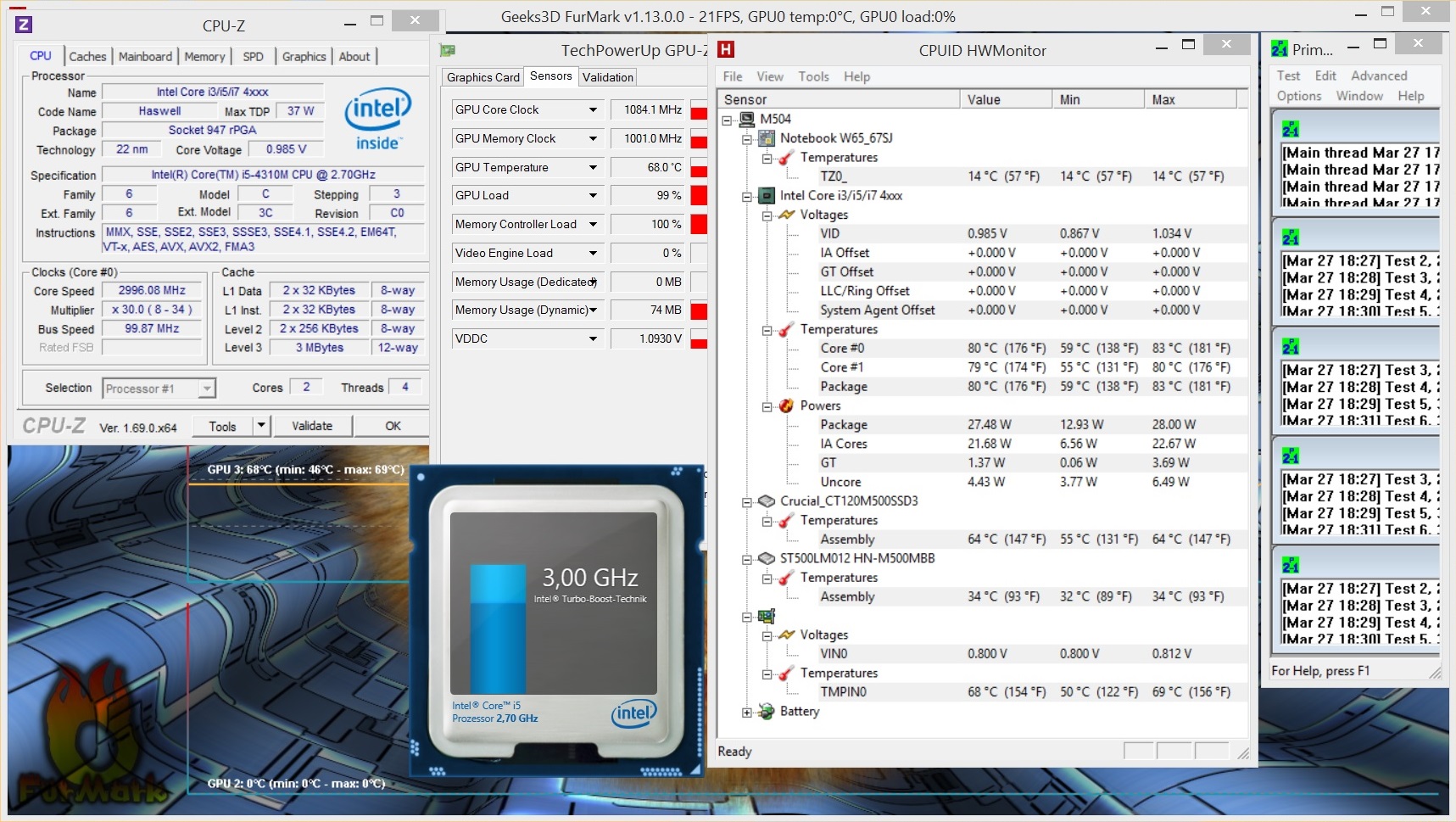Viewport: 1456px width, 822px height.
Task: Click the Max column header in HWMonitor
Action: click(1191, 99)
